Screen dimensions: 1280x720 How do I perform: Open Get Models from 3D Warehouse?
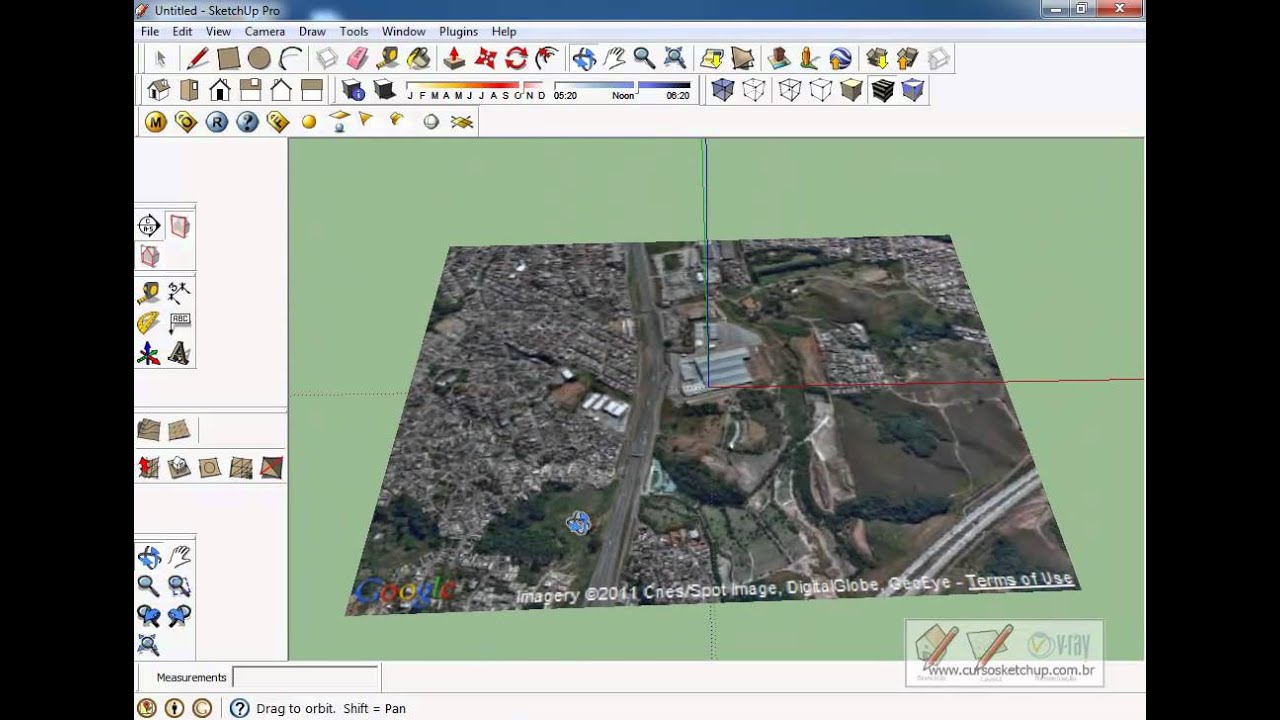pyautogui.click(x=877, y=59)
